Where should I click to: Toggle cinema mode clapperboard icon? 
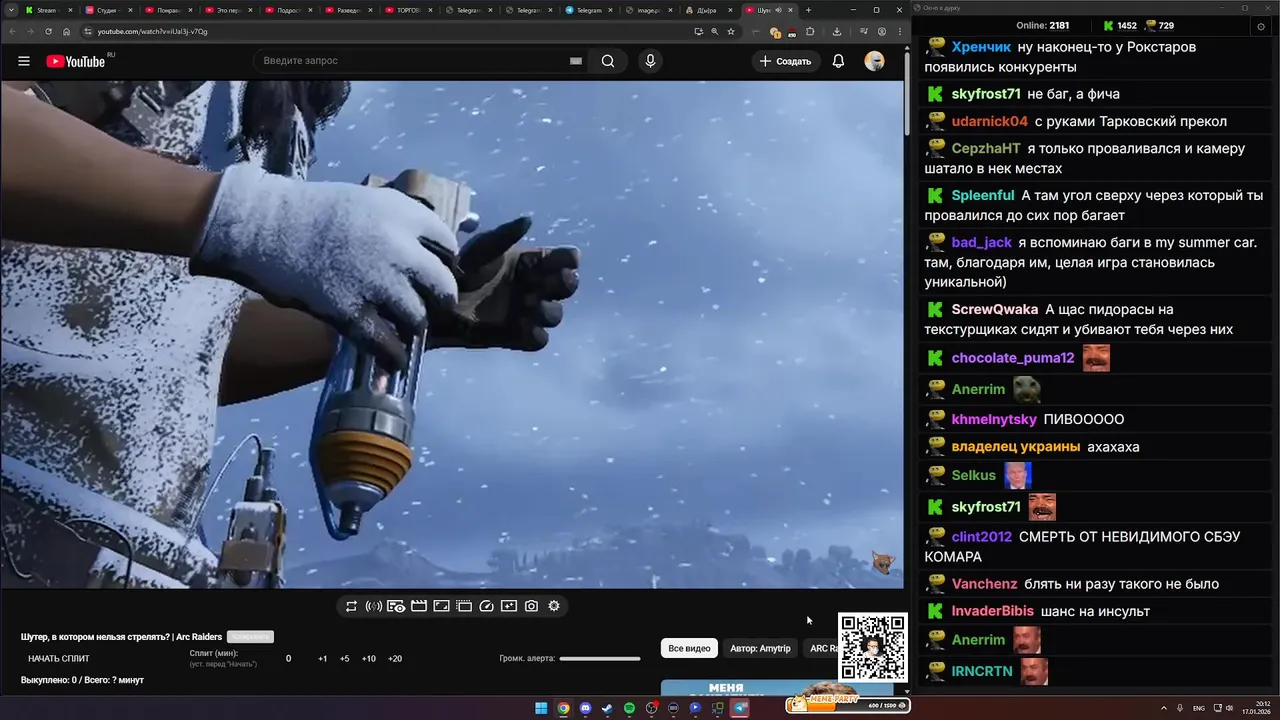(x=419, y=606)
